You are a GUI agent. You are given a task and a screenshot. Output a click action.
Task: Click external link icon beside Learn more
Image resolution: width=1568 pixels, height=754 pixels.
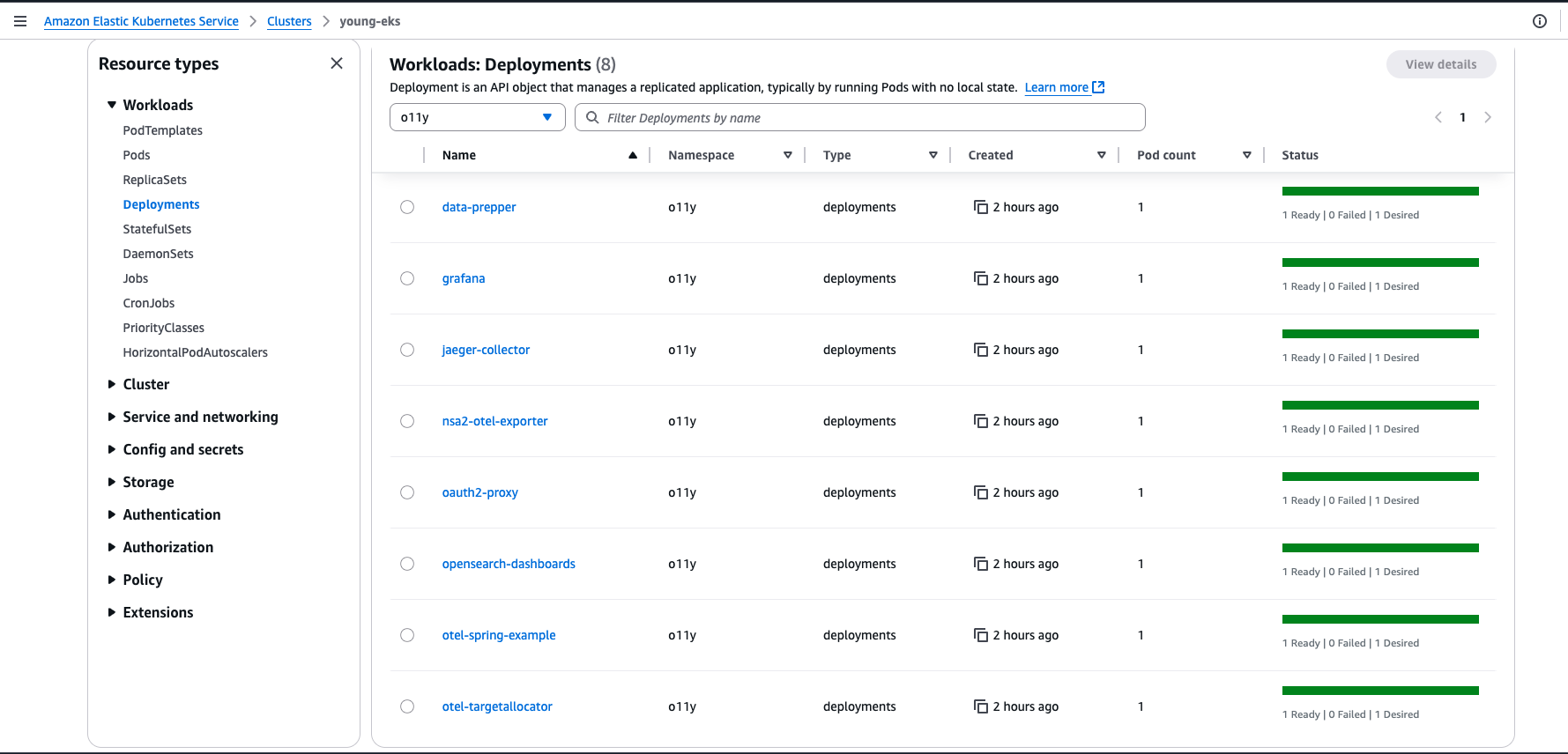1098,87
